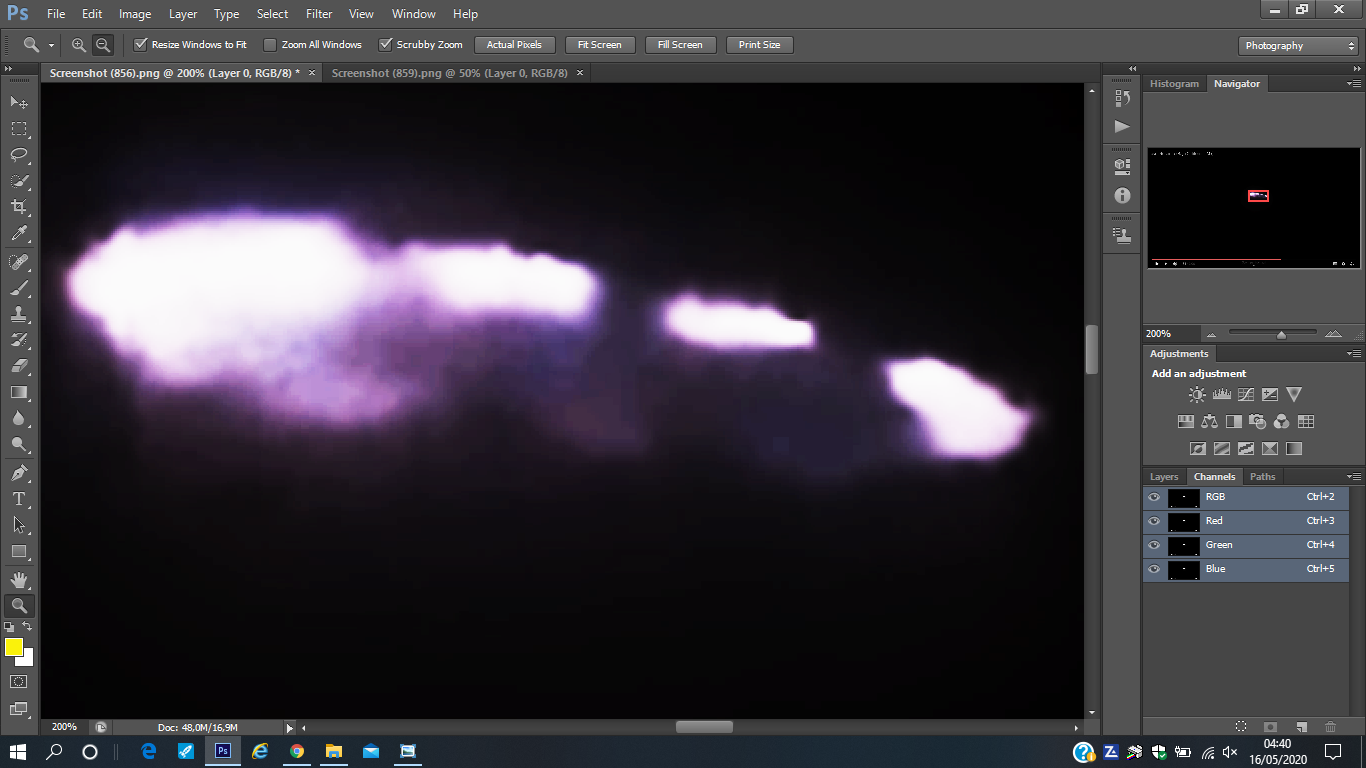Click the Fit Screen button
The width and height of the screenshot is (1366, 768).
[x=599, y=45]
